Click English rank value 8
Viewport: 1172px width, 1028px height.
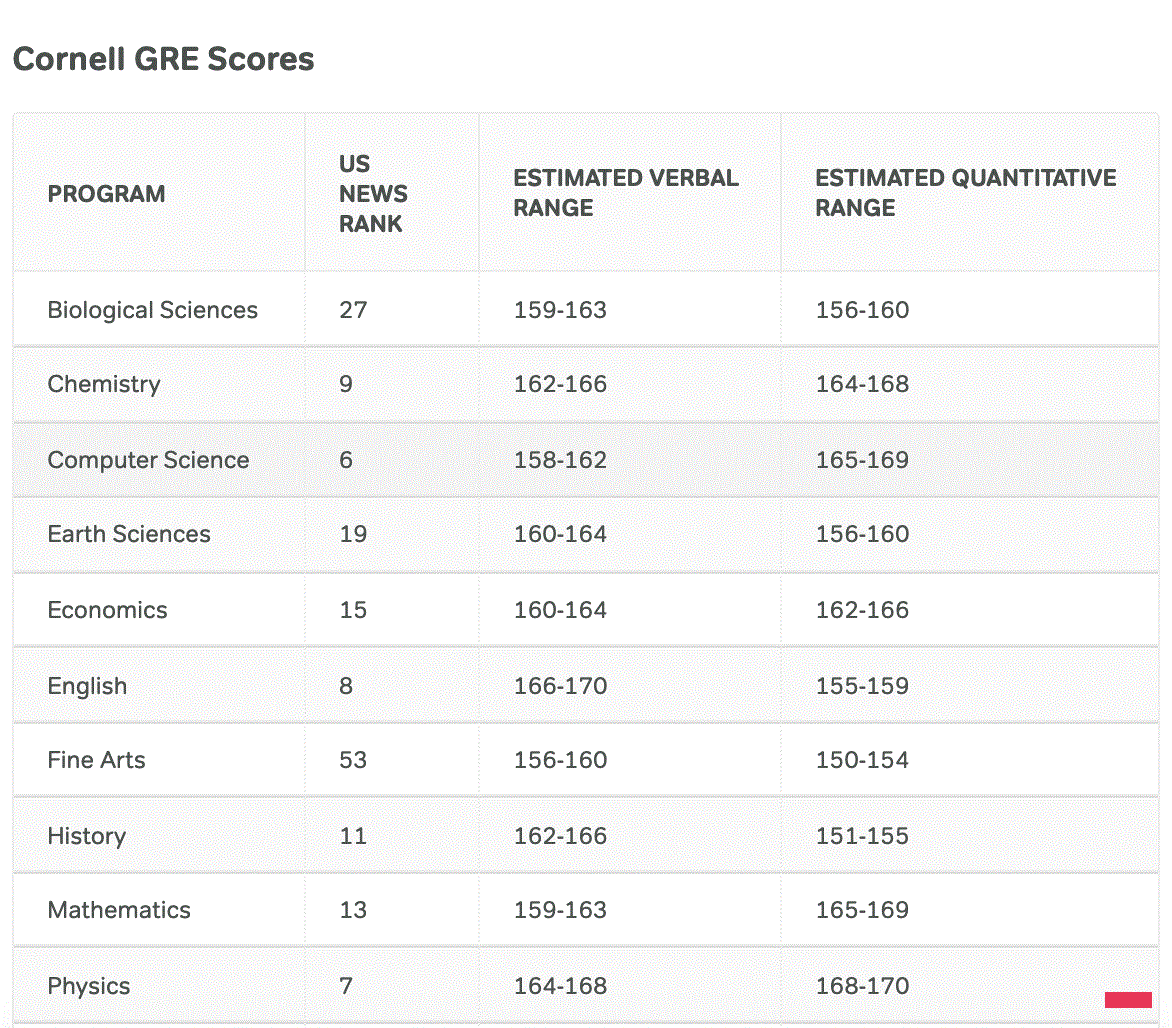point(346,686)
